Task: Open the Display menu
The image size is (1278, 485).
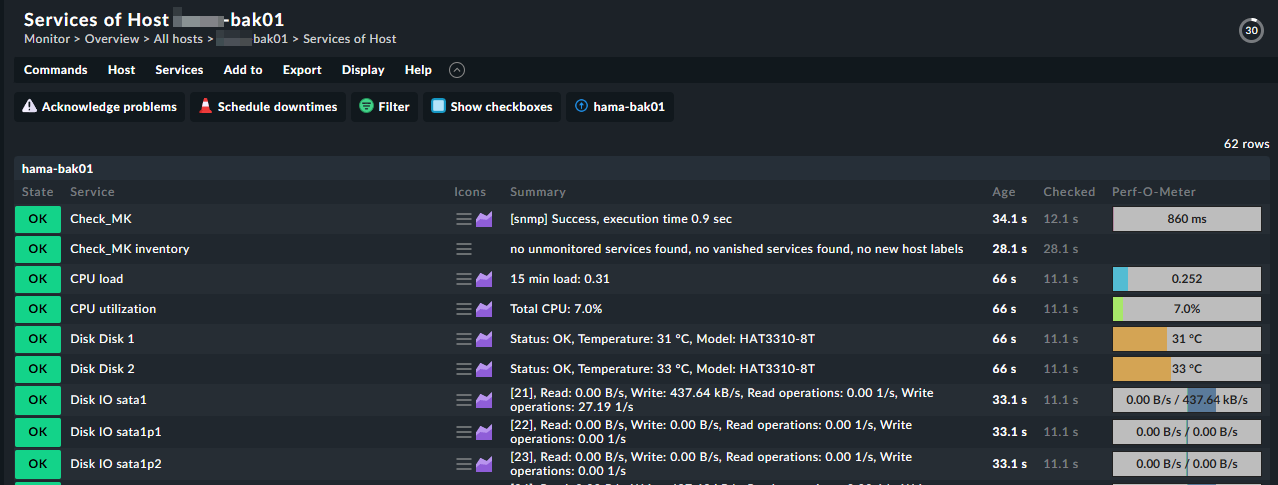Action: click(x=363, y=70)
